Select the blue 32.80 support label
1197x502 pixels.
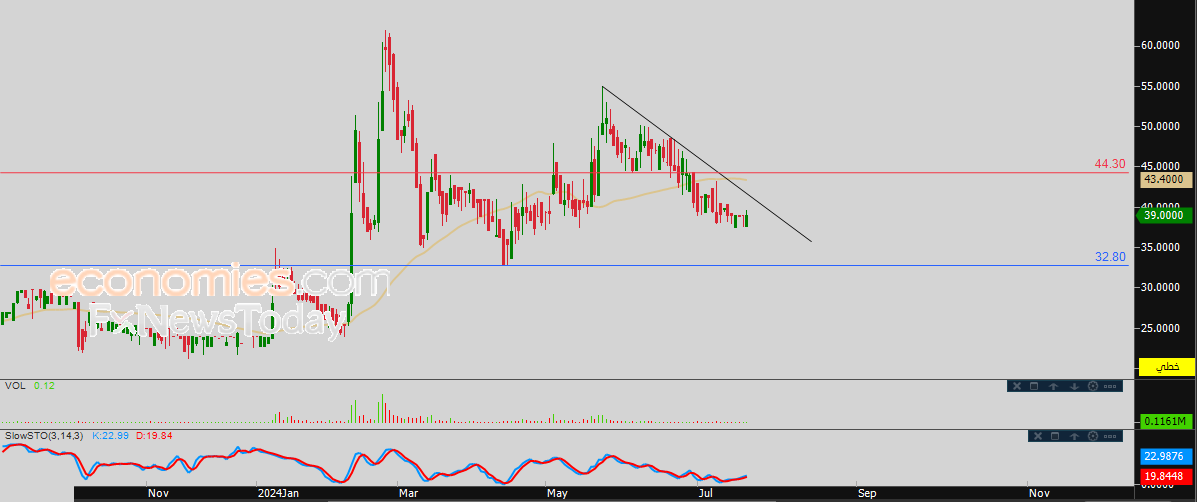click(x=1110, y=257)
